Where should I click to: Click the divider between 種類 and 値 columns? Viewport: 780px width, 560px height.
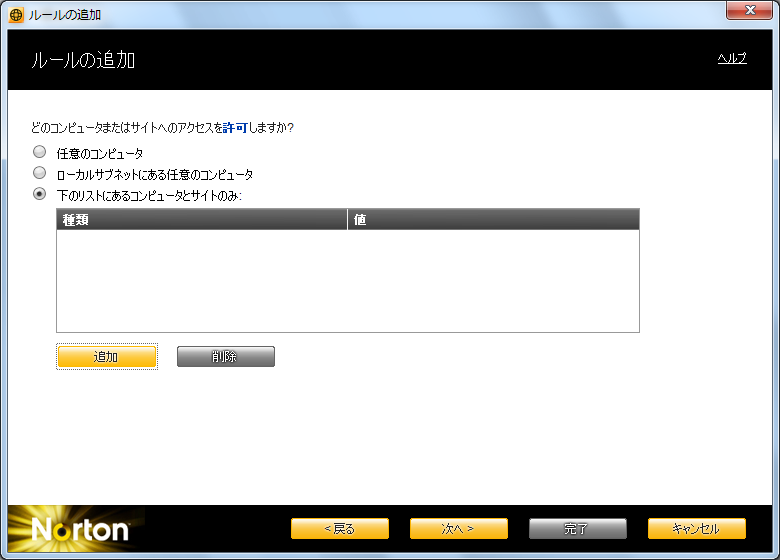pos(348,219)
